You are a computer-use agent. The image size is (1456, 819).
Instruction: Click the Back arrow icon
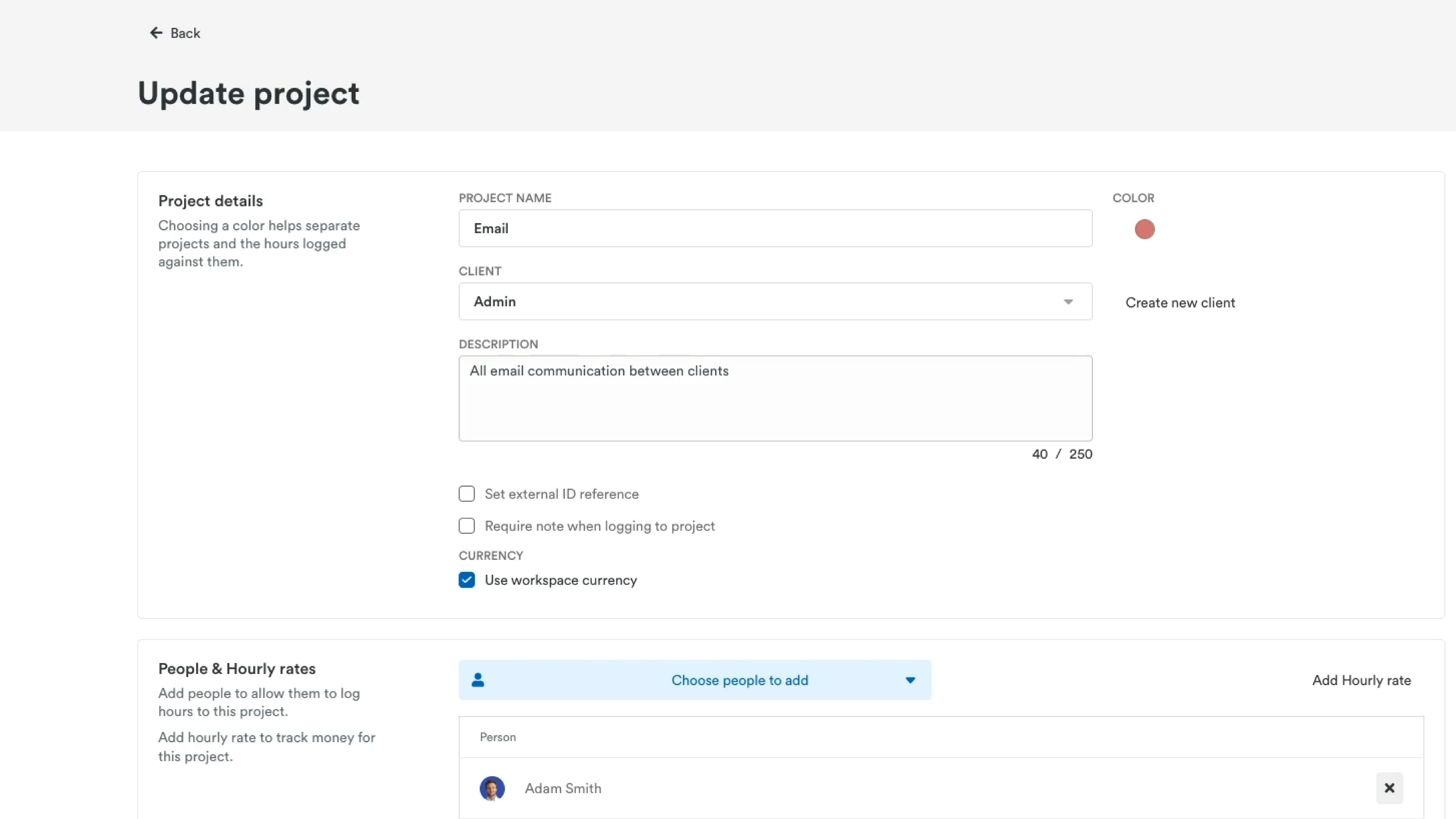pos(156,33)
